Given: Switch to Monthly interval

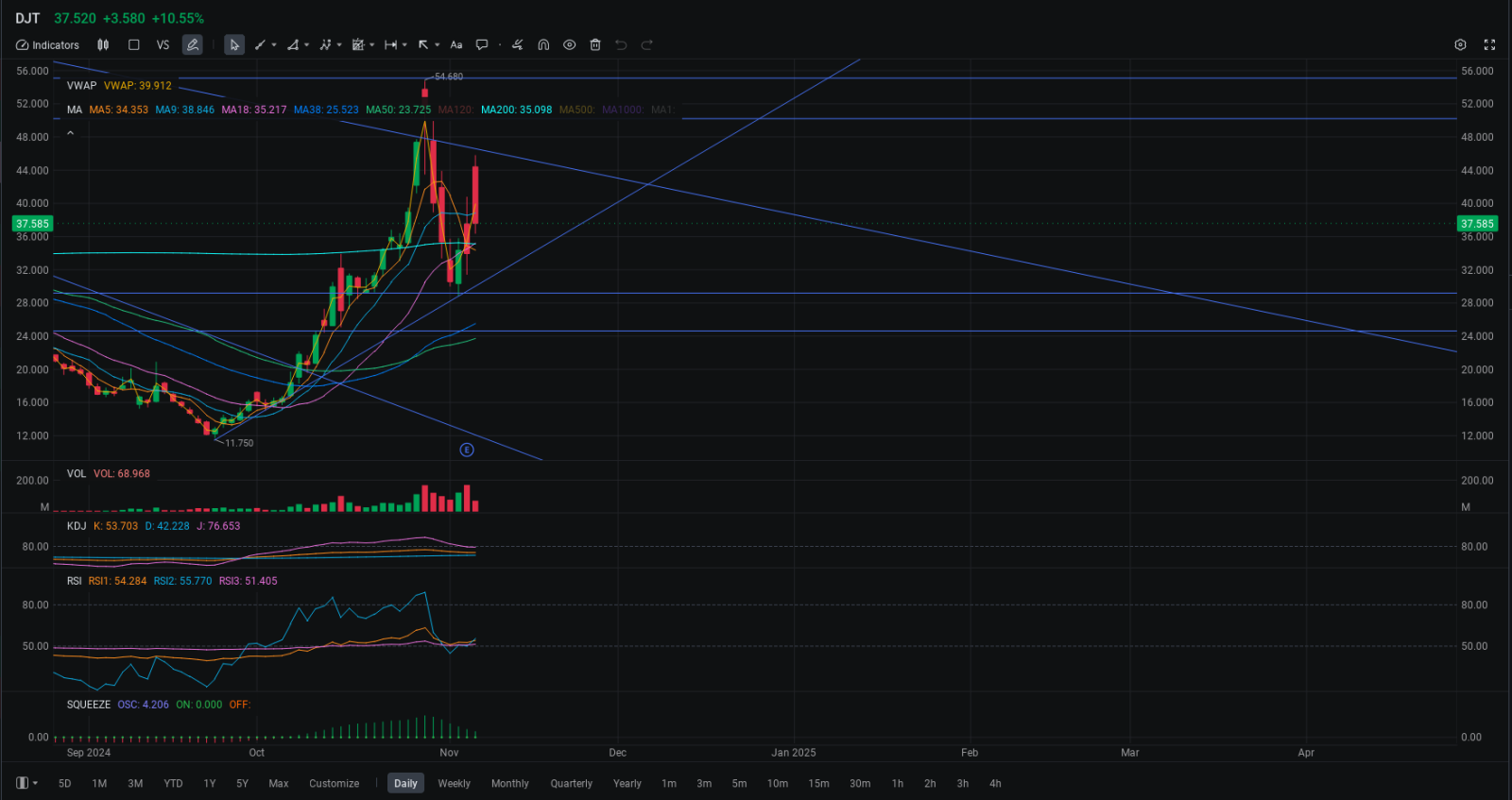Looking at the screenshot, I should (510, 783).
